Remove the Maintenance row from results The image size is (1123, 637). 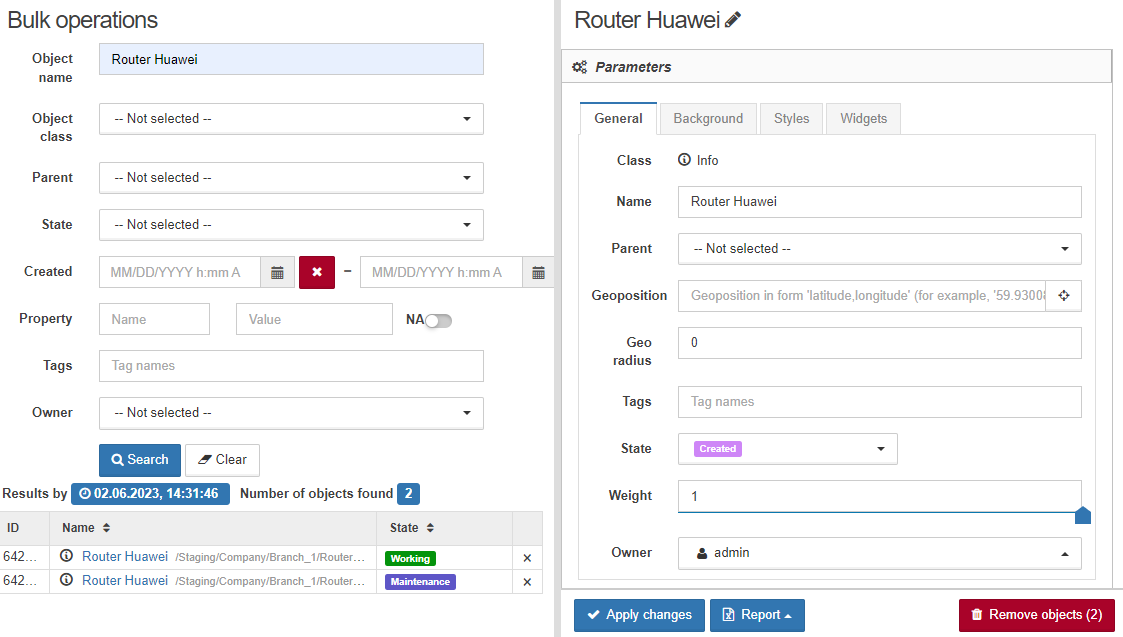coord(527,582)
